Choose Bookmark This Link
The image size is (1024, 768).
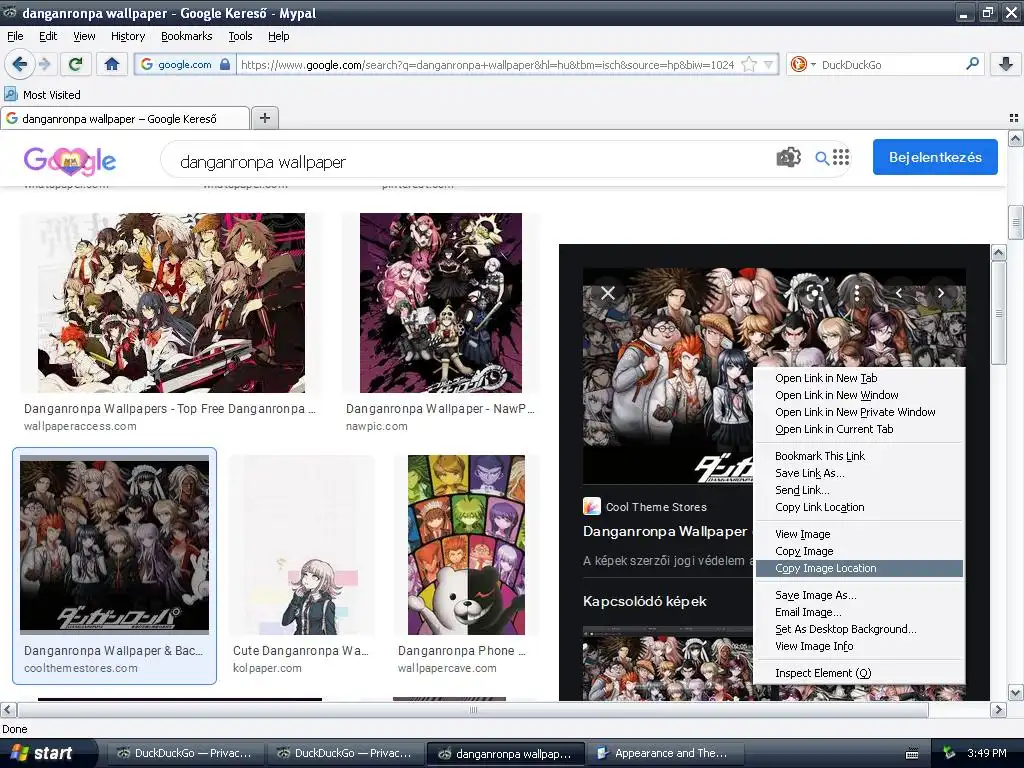[x=859, y=456]
